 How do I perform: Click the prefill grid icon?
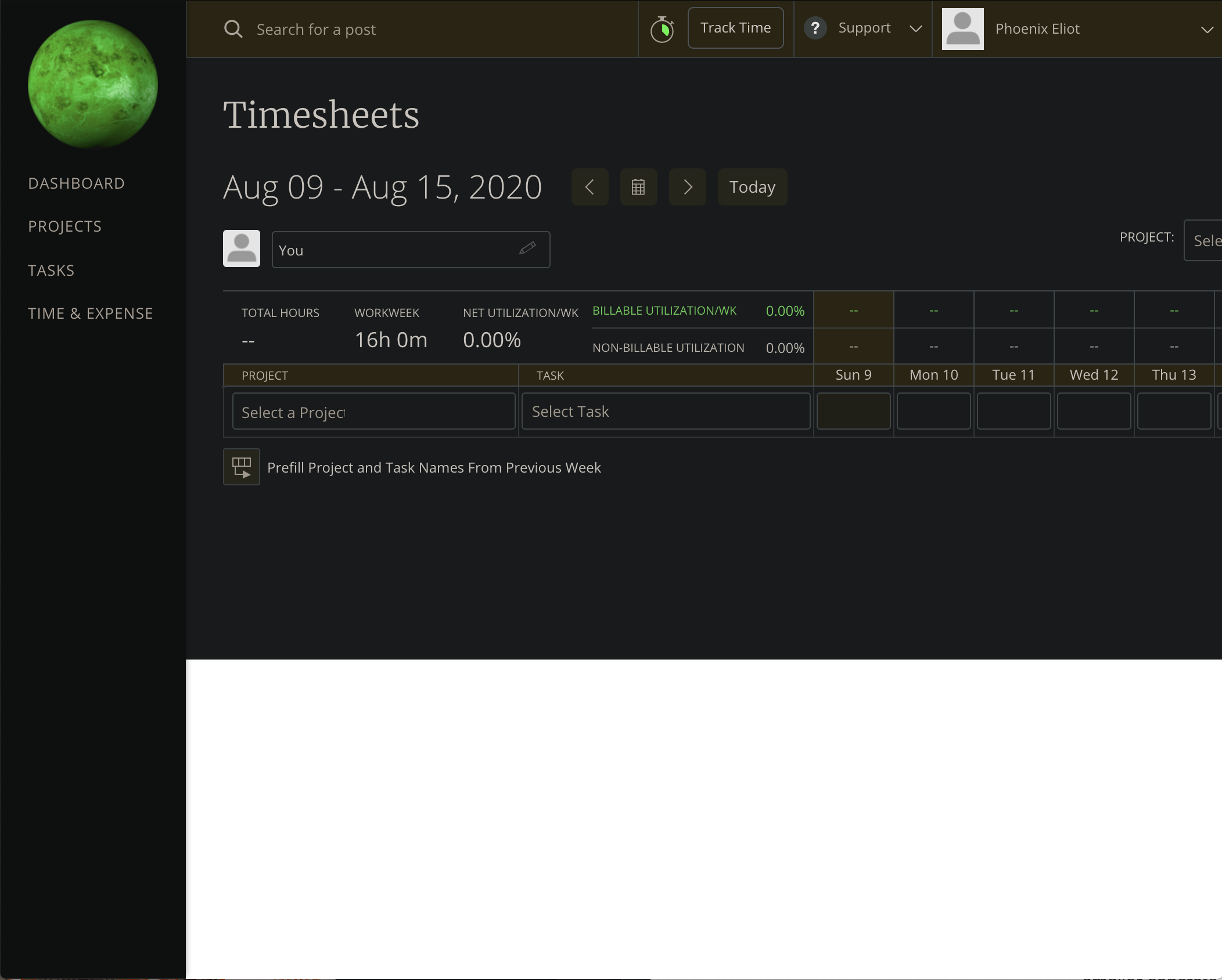pos(241,466)
